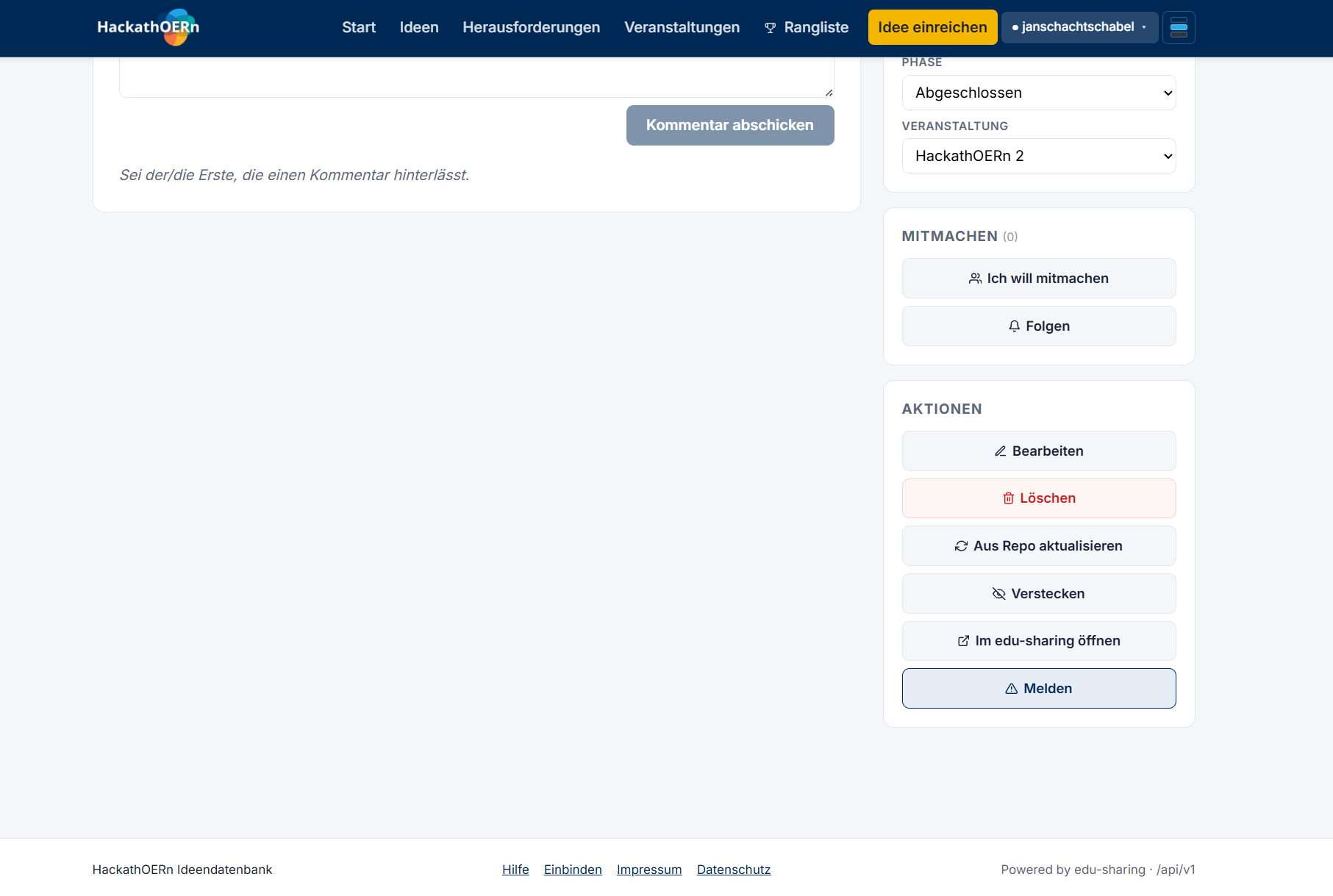Image resolution: width=1333 pixels, height=896 pixels.
Task: Click 'Powered by edu-sharing' footer text
Action: (1098, 870)
